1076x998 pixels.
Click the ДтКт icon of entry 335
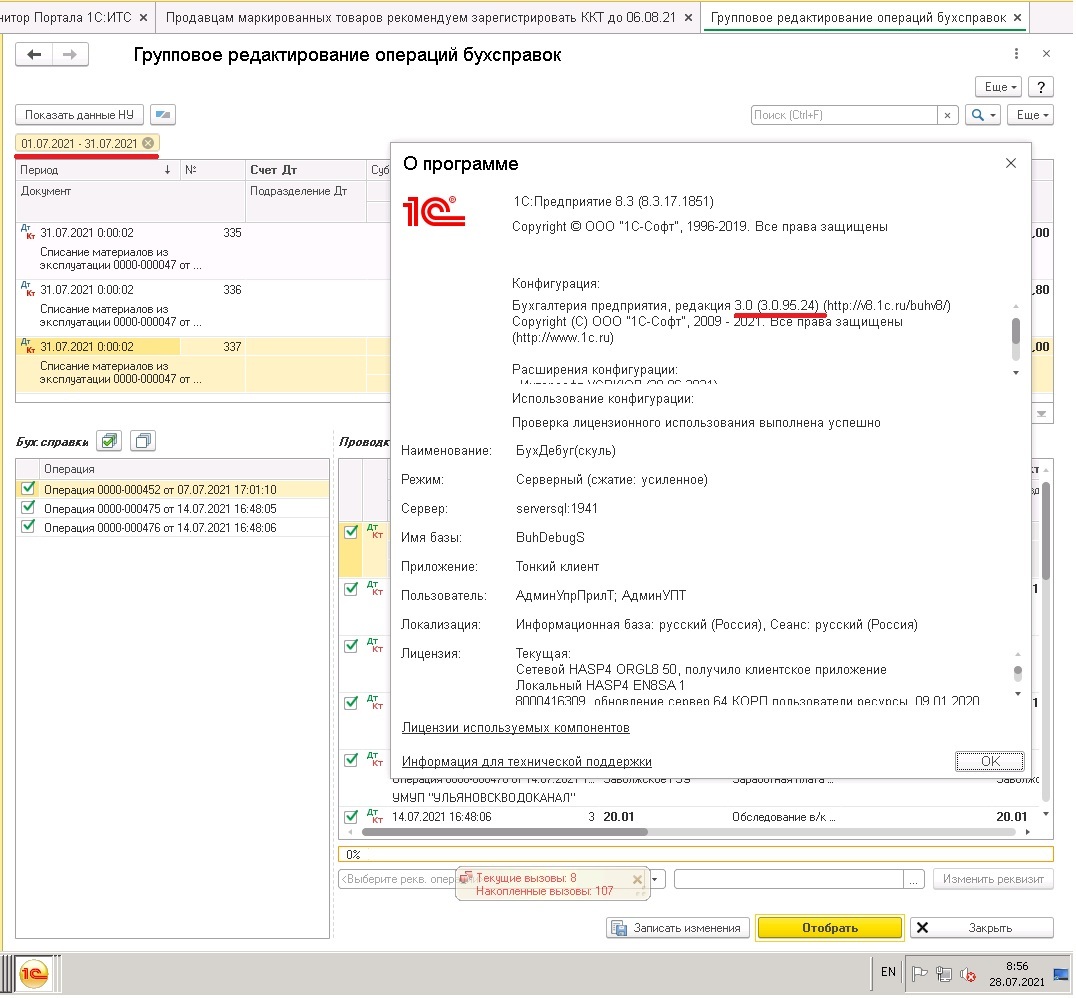coord(27,232)
